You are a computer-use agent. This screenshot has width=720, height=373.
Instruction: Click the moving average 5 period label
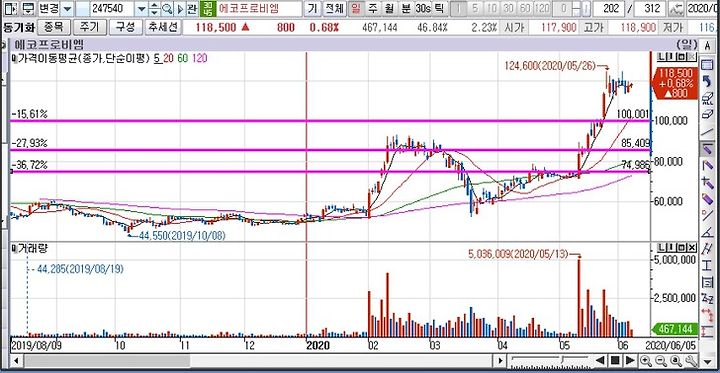[158, 58]
